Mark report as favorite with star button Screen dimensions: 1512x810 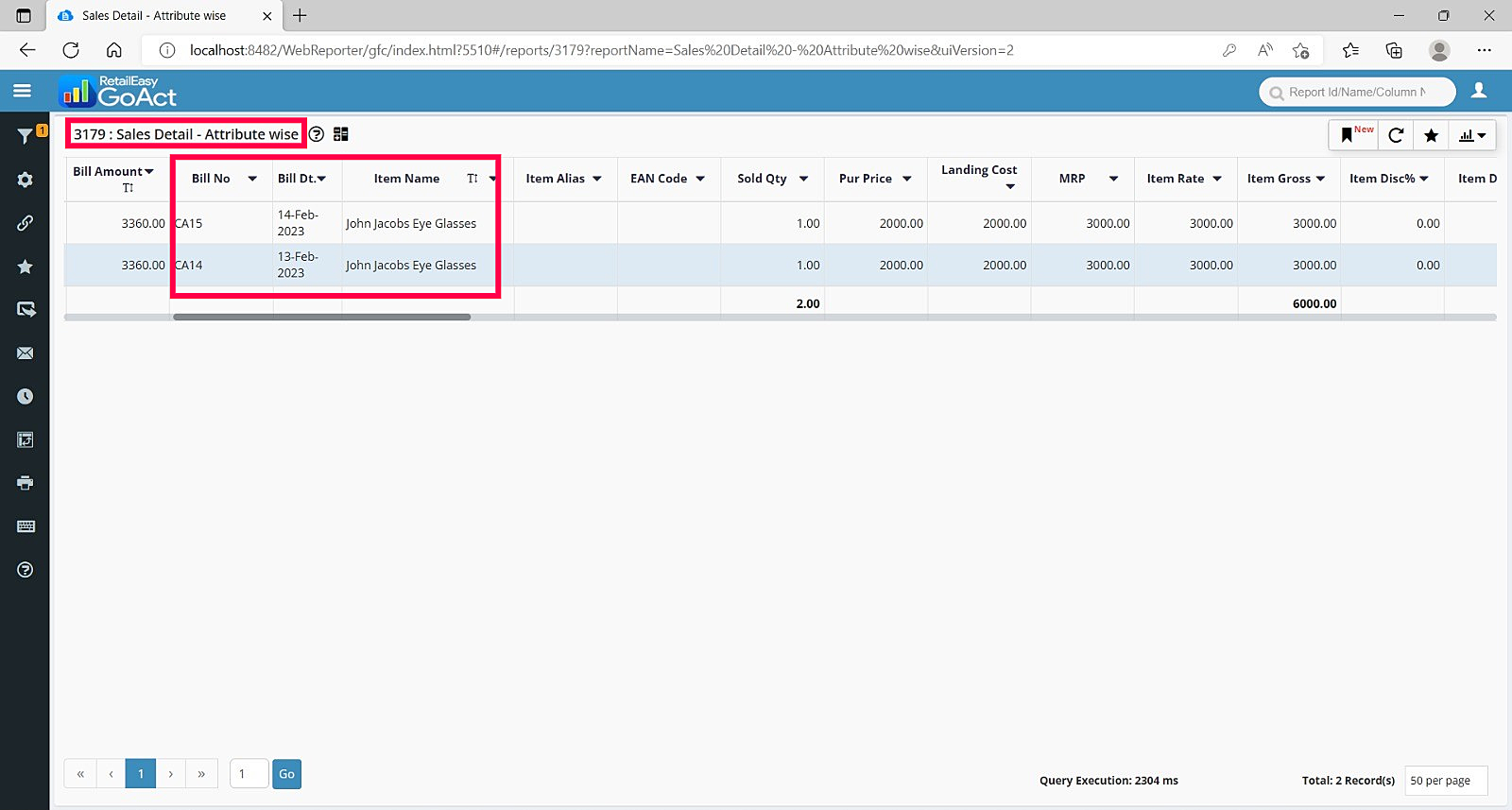click(x=1432, y=135)
